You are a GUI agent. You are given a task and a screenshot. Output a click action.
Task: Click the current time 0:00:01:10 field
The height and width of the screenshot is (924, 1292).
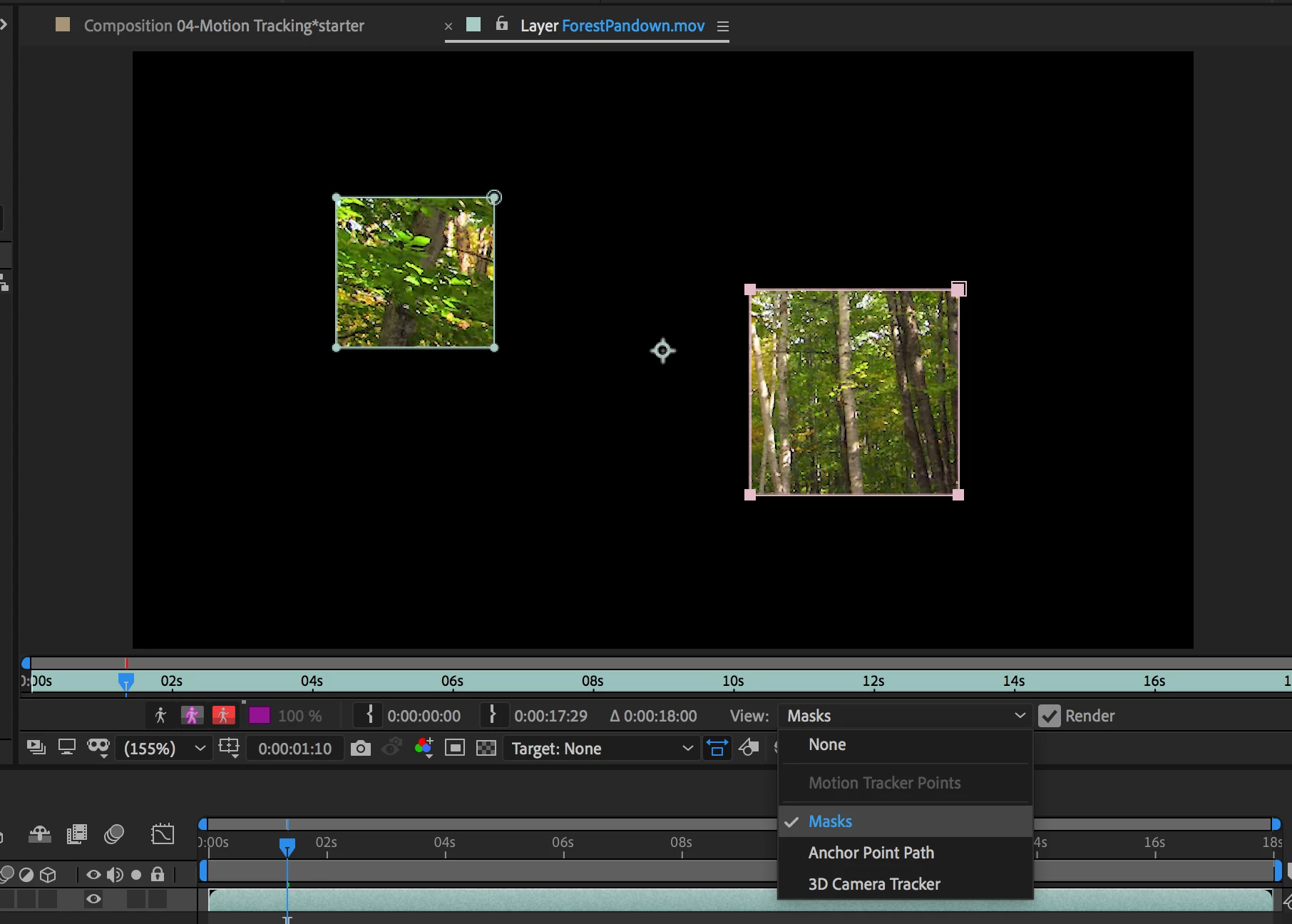(x=295, y=749)
